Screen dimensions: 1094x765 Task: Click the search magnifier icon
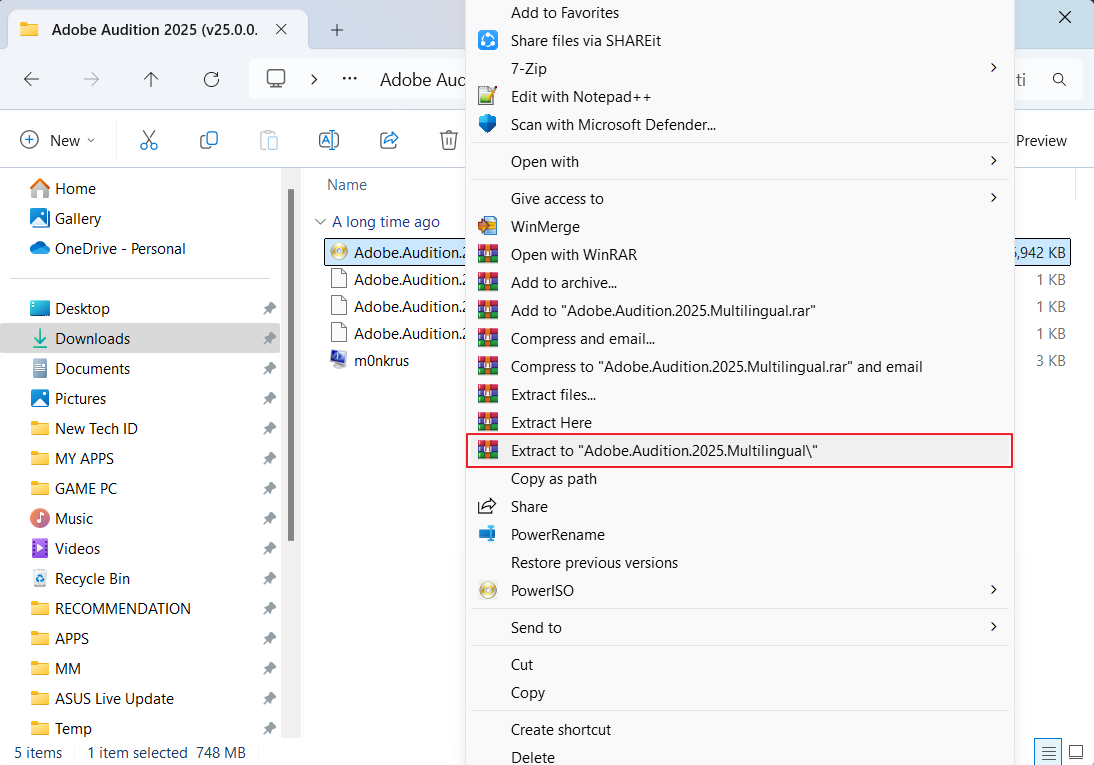click(1059, 79)
